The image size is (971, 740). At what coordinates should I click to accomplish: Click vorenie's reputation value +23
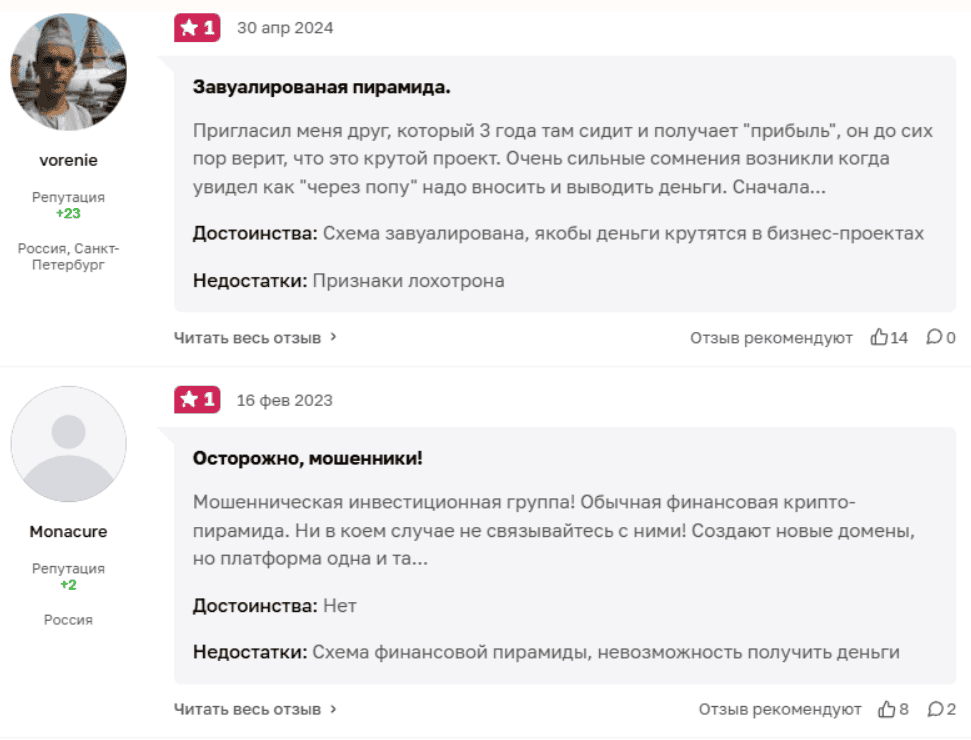(67, 211)
